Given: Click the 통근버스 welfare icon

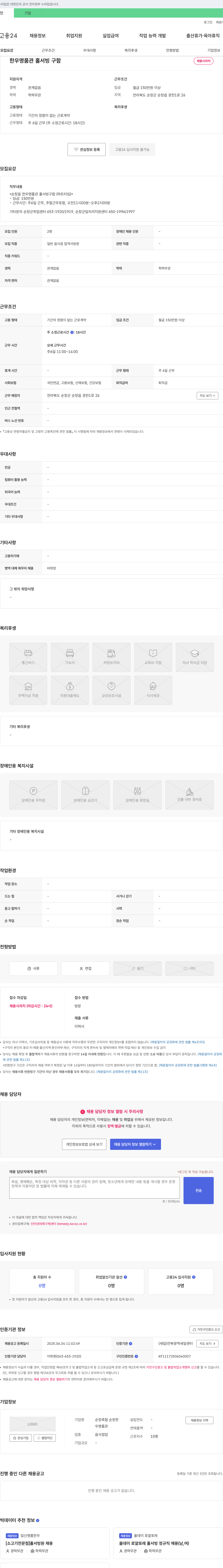Looking at the screenshot, I should click(28, 657).
